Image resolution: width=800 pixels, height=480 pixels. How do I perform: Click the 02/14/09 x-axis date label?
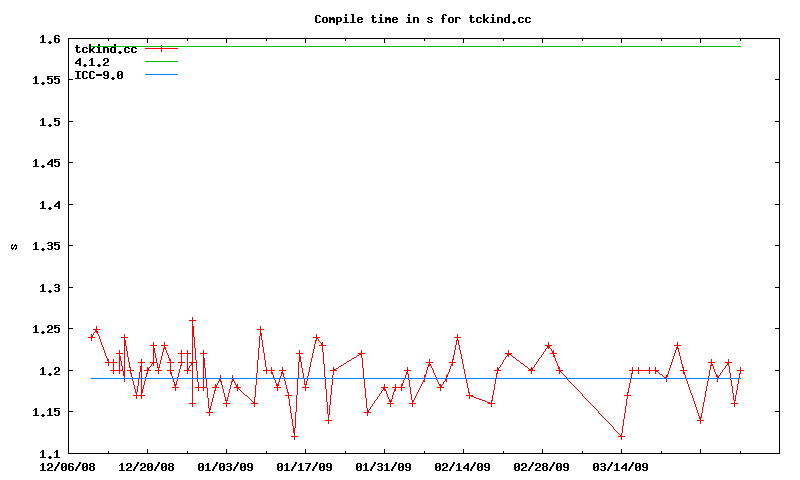[x=463, y=467]
